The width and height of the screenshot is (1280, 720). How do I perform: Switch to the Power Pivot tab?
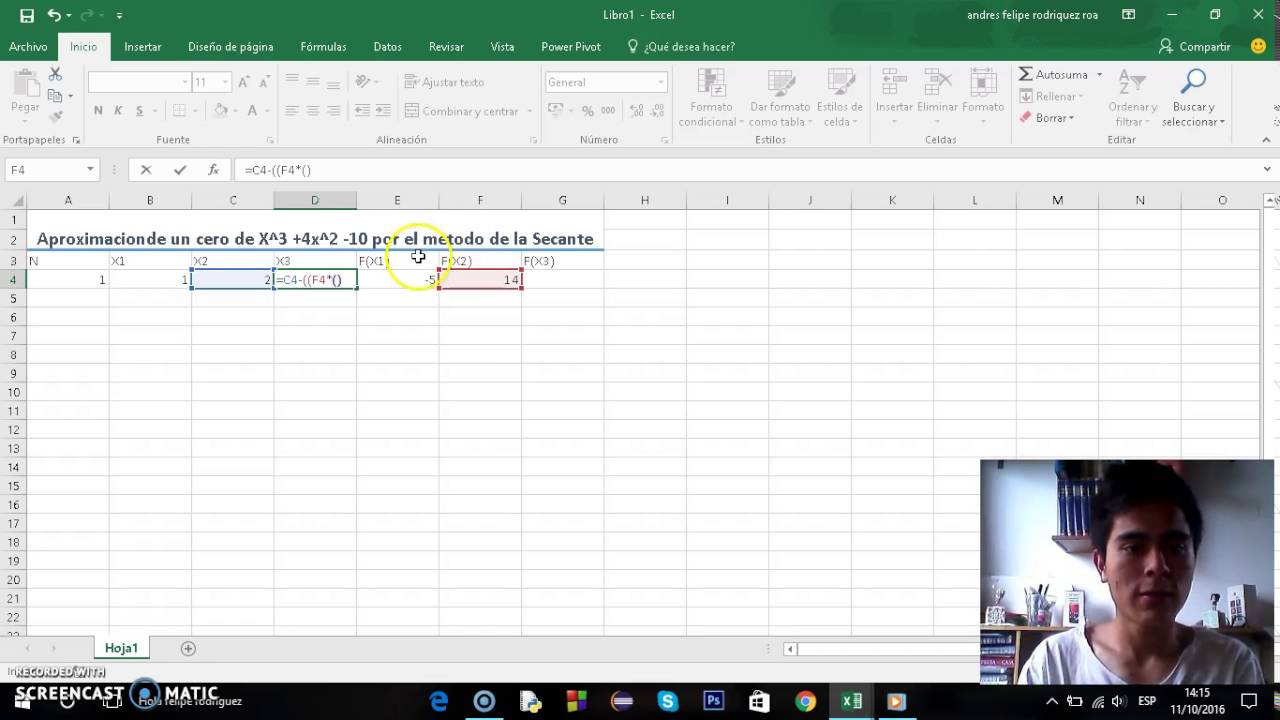[x=570, y=47]
